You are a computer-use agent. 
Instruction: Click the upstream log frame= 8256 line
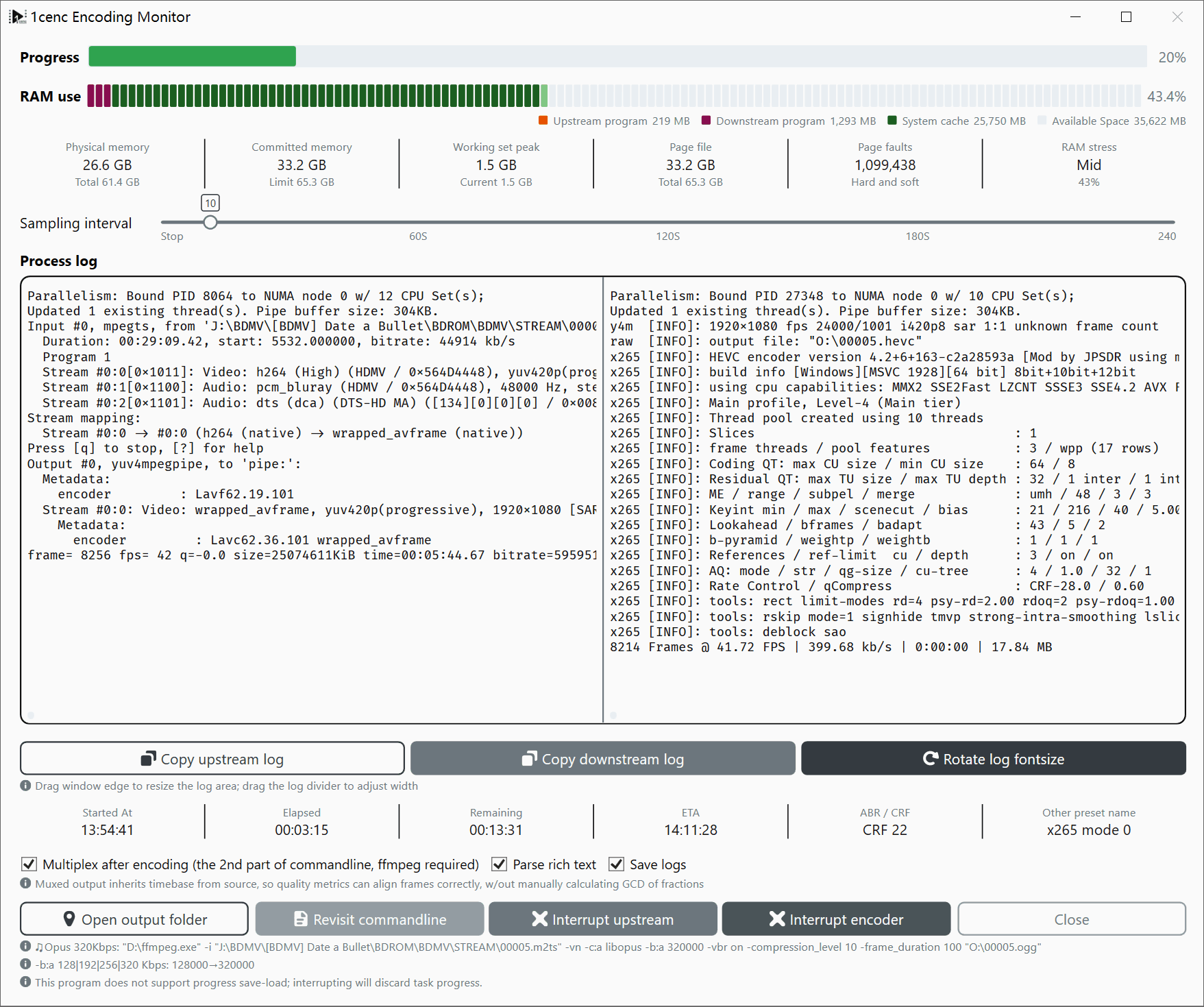[312, 555]
